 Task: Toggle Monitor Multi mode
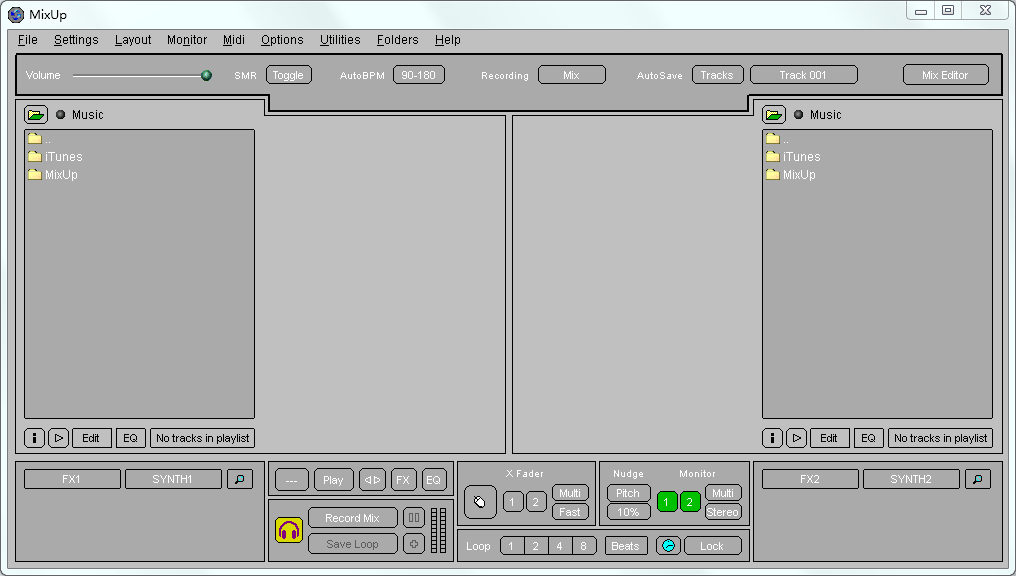tap(722, 493)
